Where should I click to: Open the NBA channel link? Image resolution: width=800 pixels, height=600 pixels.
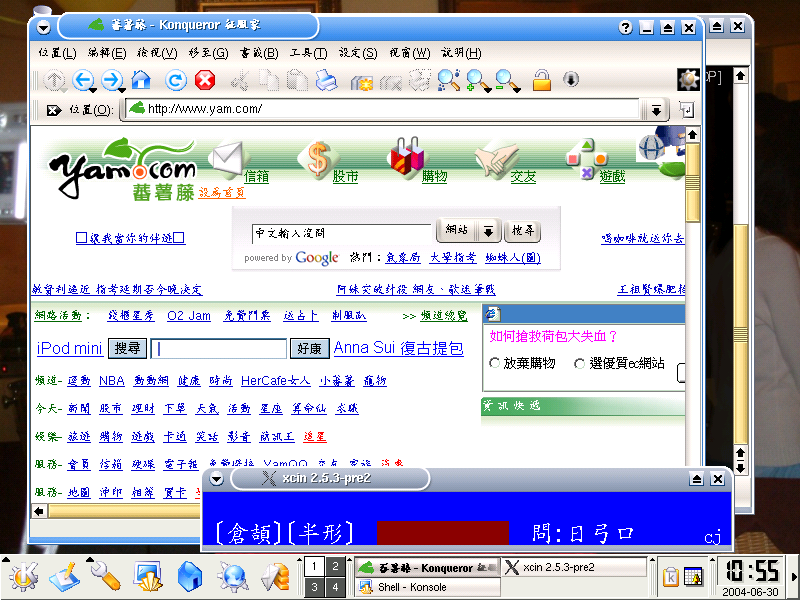click(x=112, y=381)
